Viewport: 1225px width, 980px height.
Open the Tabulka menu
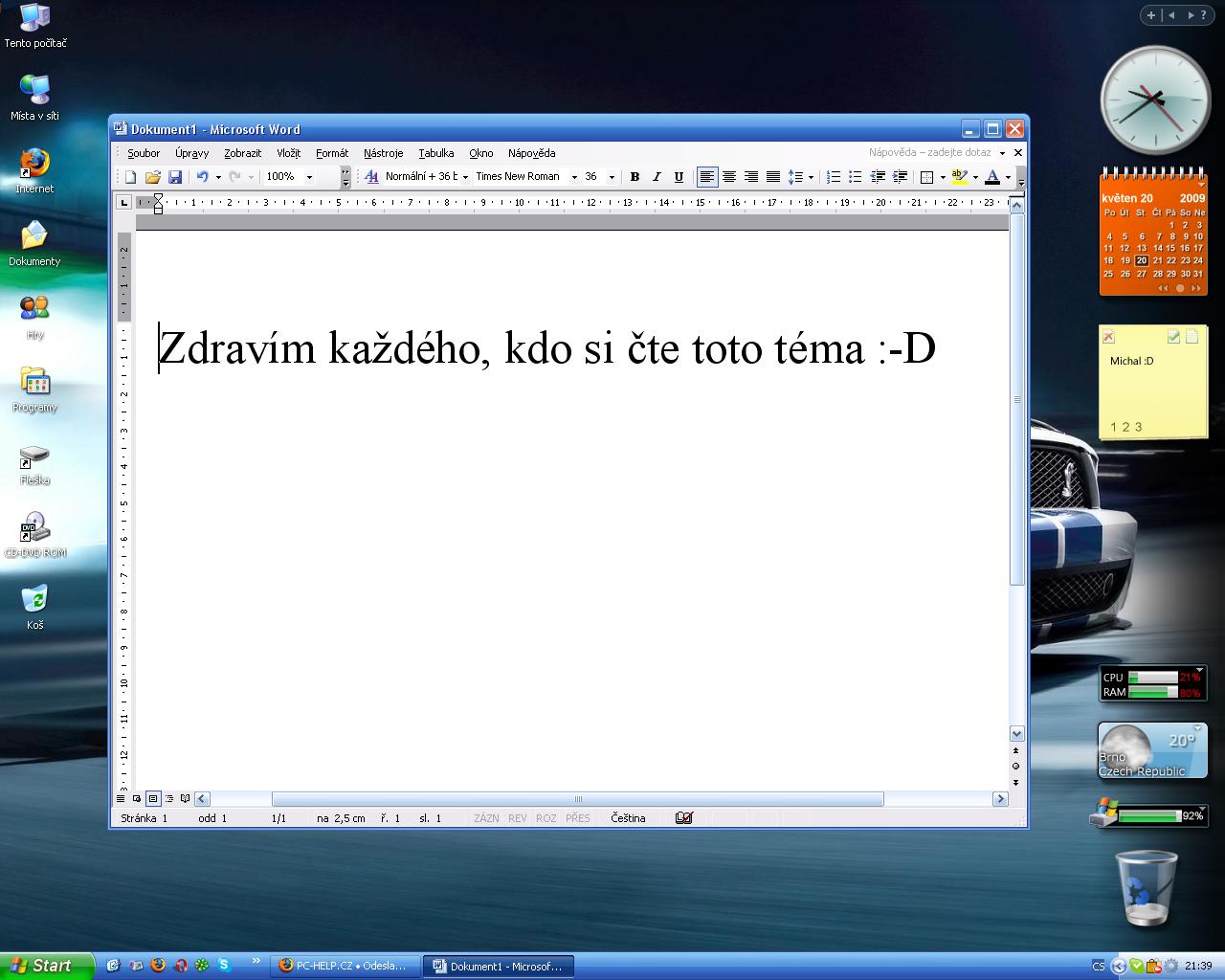pos(435,153)
